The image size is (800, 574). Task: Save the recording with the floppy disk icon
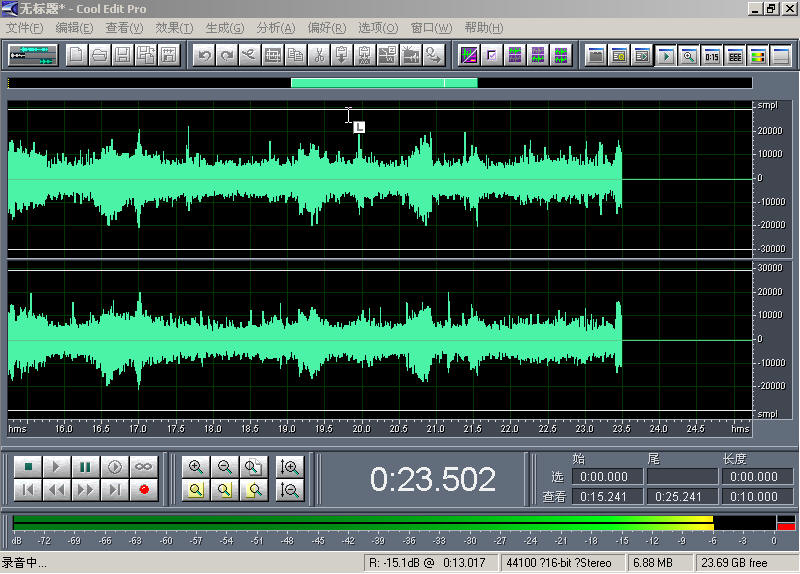coord(122,55)
